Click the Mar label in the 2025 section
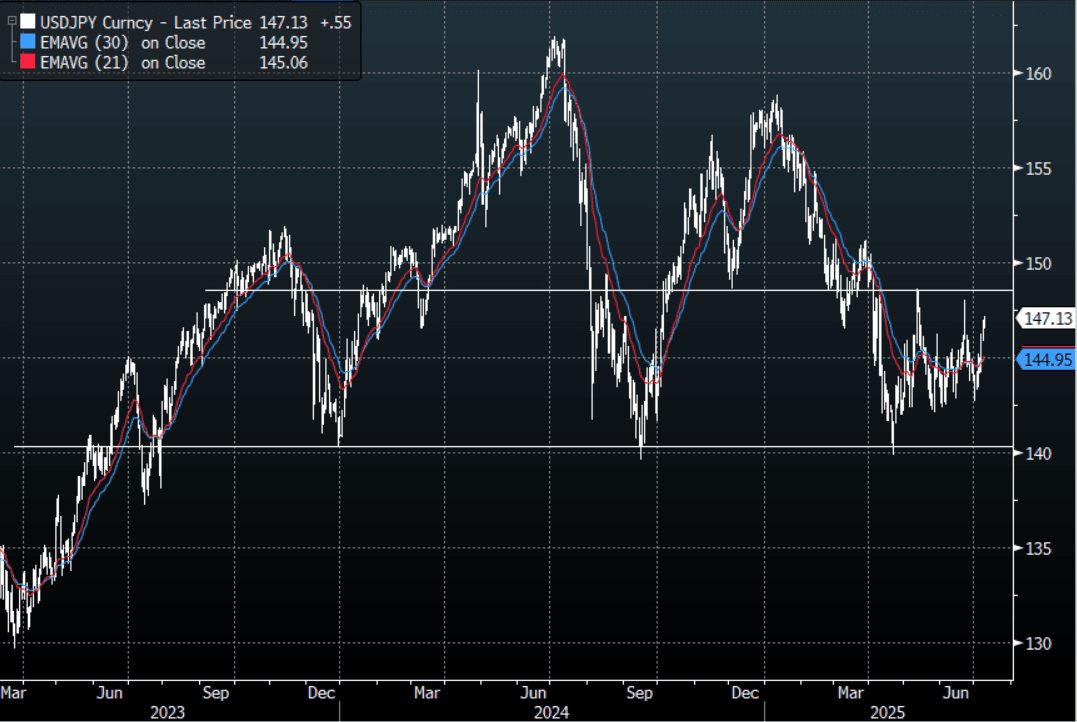Screen dimensions: 1077x722 (850, 692)
